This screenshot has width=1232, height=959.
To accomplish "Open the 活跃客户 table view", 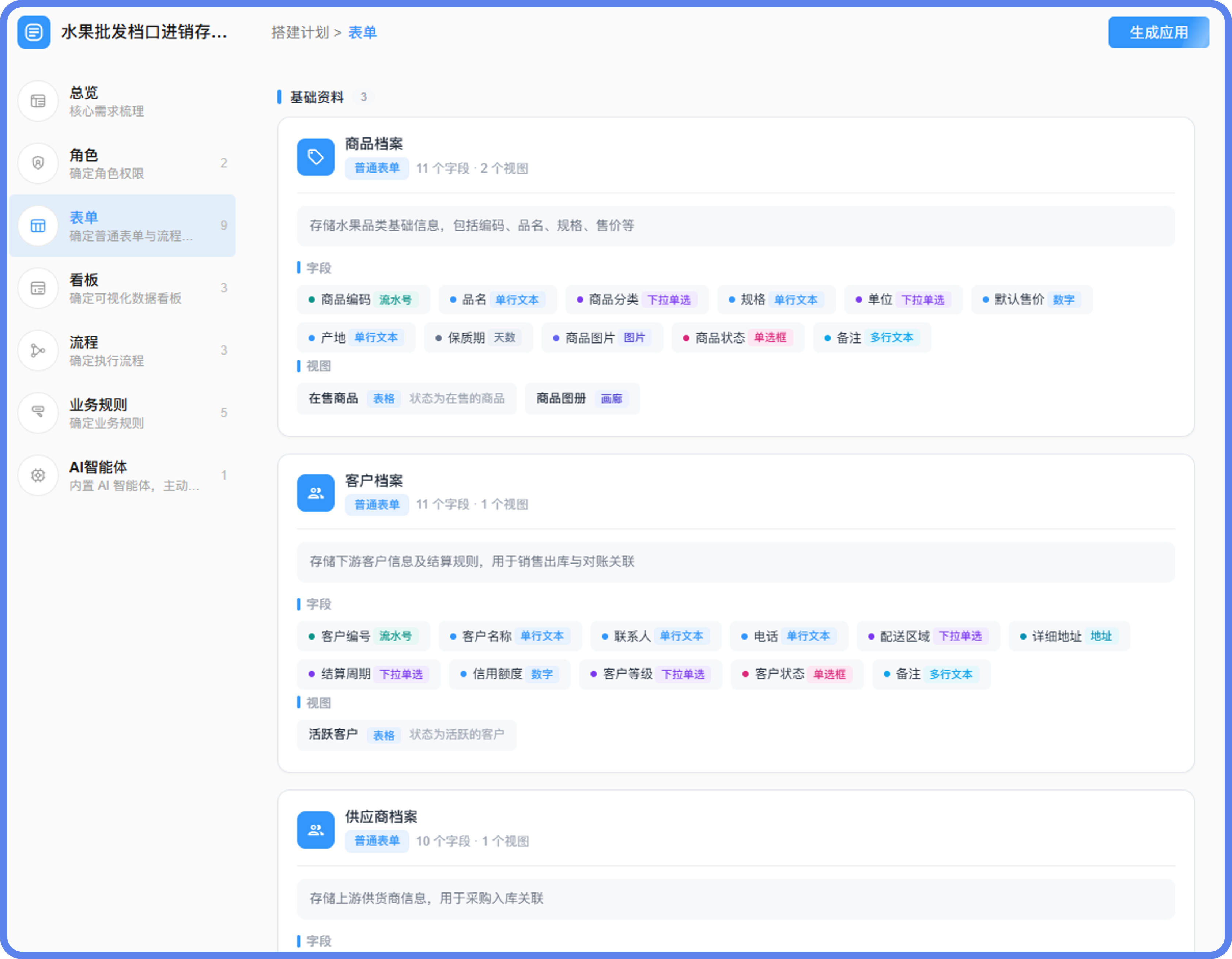I will click(x=407, y=735).
